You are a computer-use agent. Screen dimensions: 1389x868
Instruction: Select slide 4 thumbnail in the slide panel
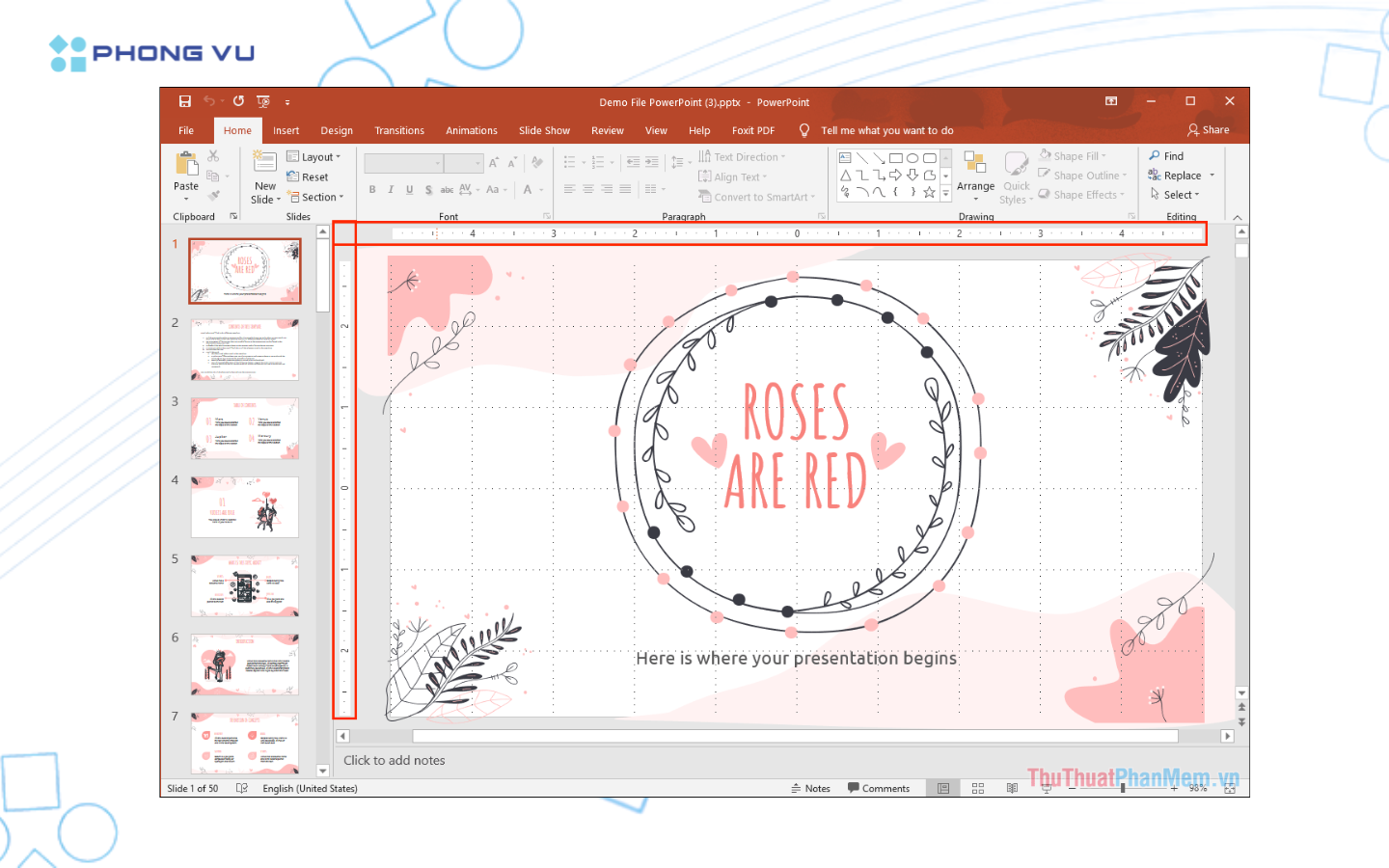pyautogui.click(x=245, y=507)
